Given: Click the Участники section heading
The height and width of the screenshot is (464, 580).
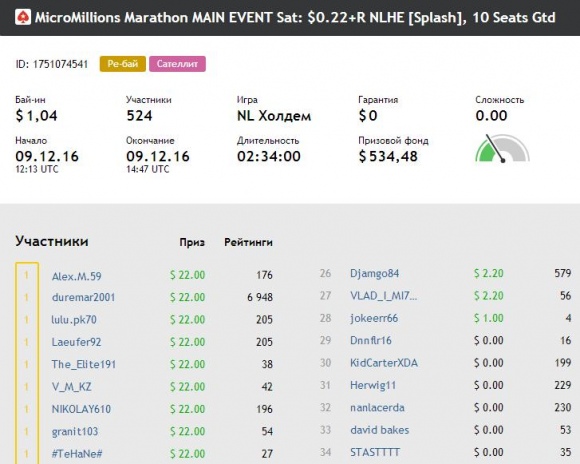Looking at the screenshot, I should coord(52,241).
